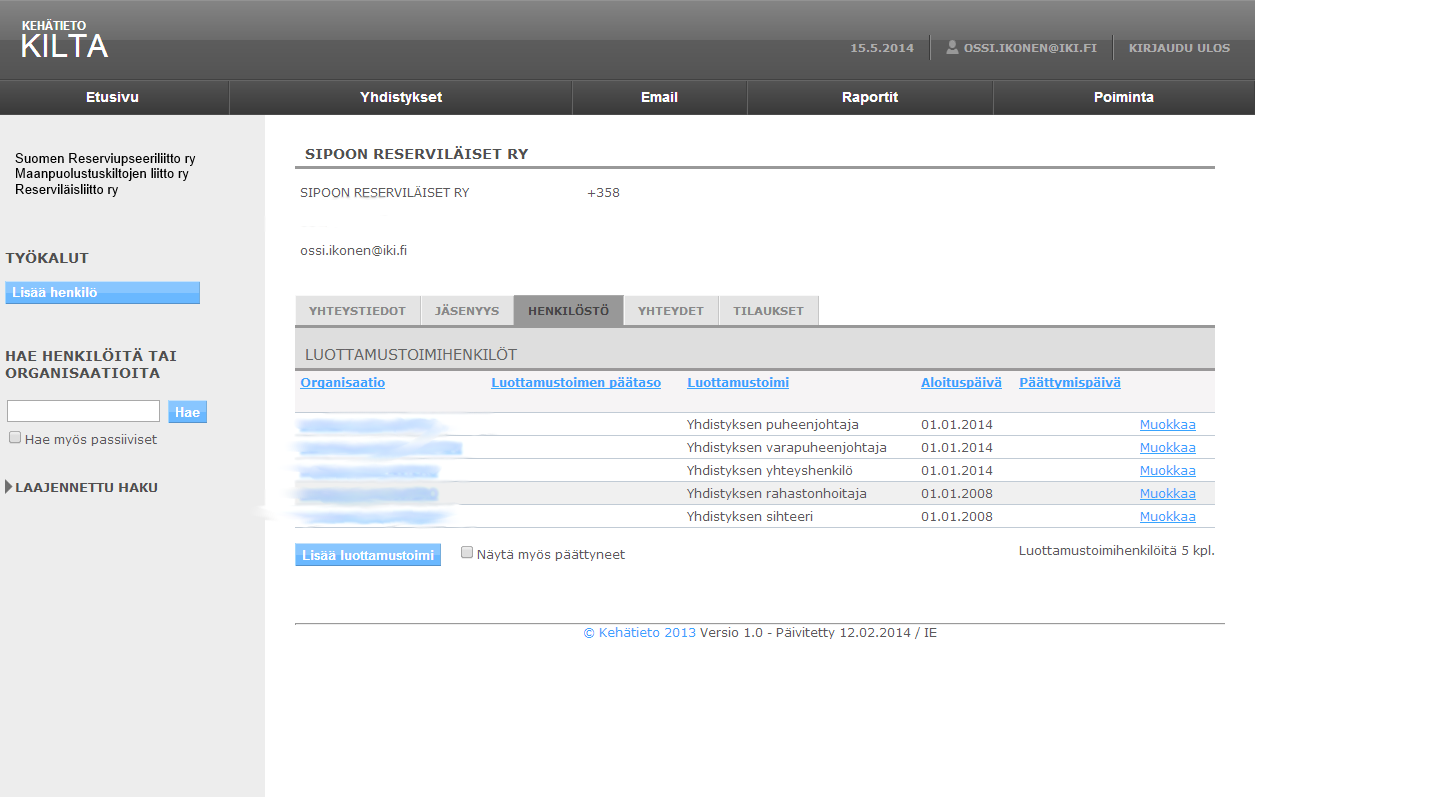Open the Kehätieto 2013 footer link
The width and height of the screenshot is (1435, 797).
[639, 633]
